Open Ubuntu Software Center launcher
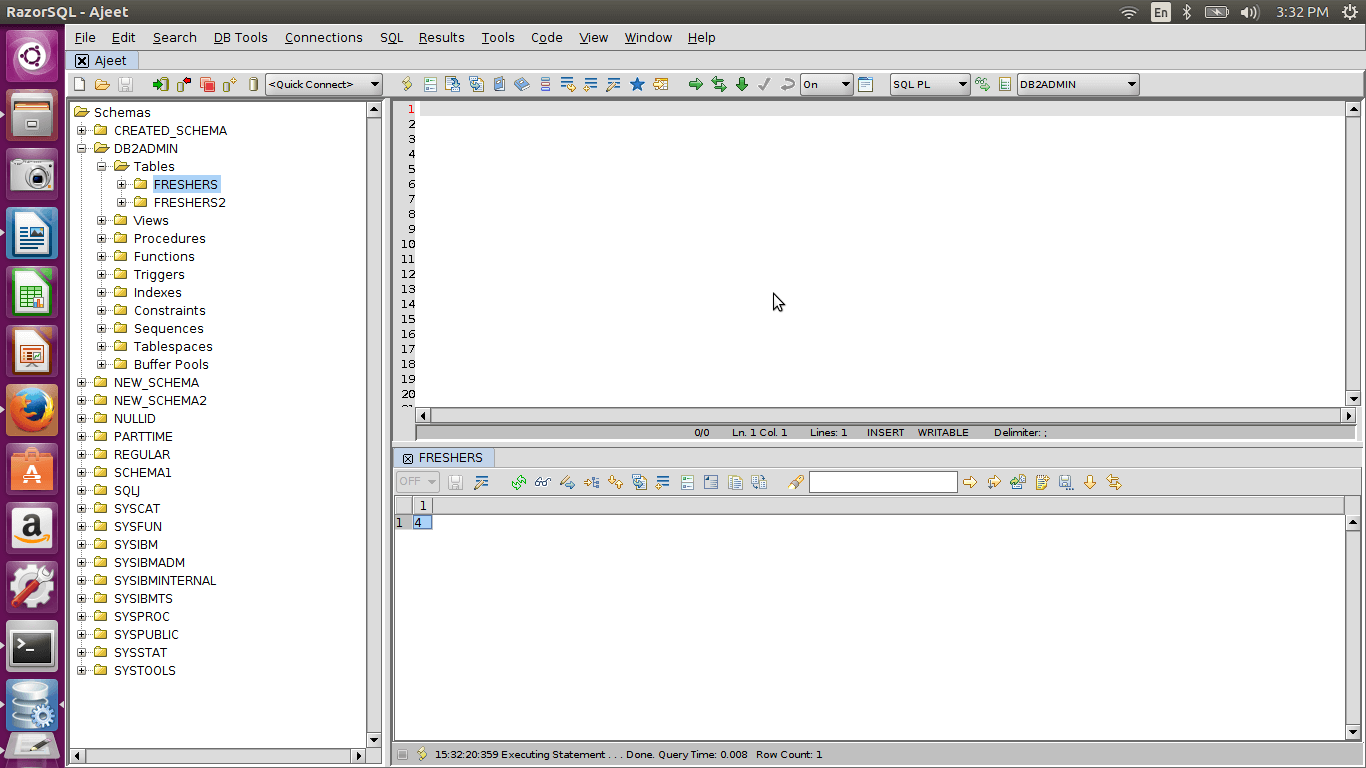Image resolution: width=1366 pixels, height=768 pixels. point(32,469)
